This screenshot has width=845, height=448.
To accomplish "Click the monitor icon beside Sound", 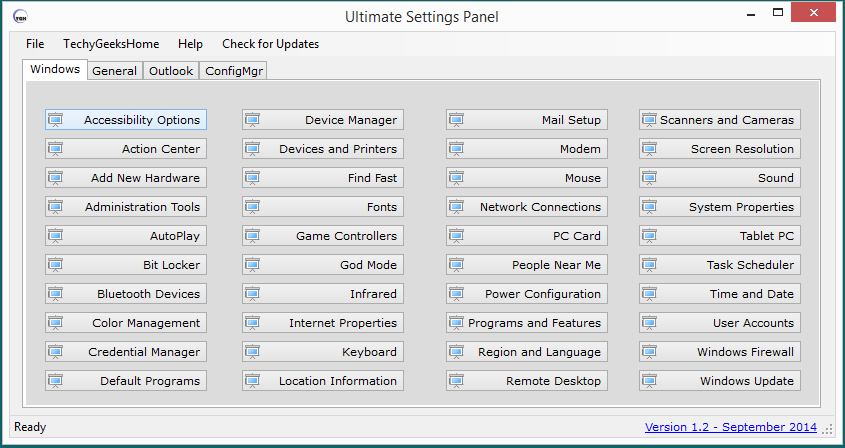I will tap(650, 178).
